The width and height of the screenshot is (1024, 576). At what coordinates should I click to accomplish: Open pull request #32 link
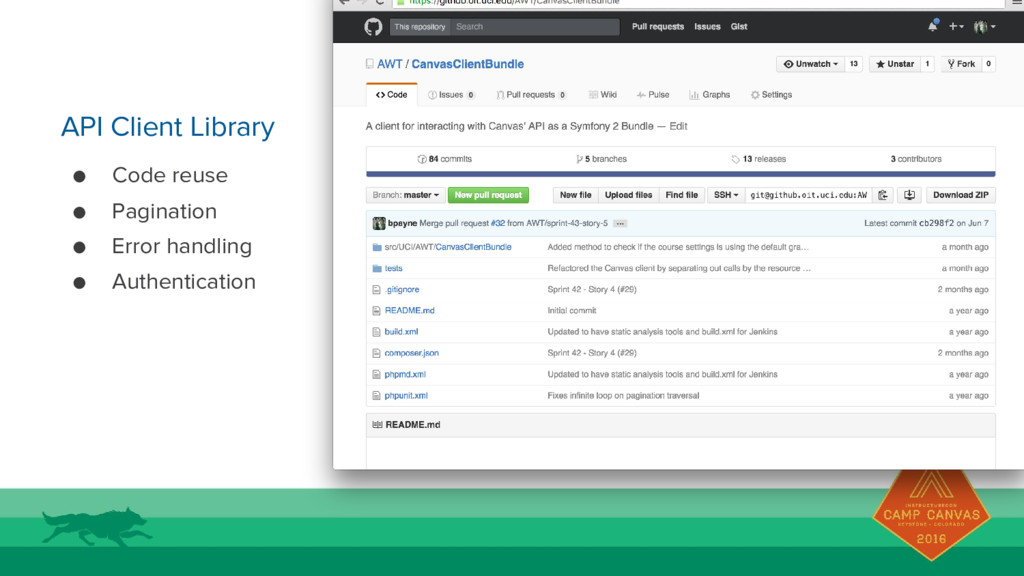tap(498, 223)
